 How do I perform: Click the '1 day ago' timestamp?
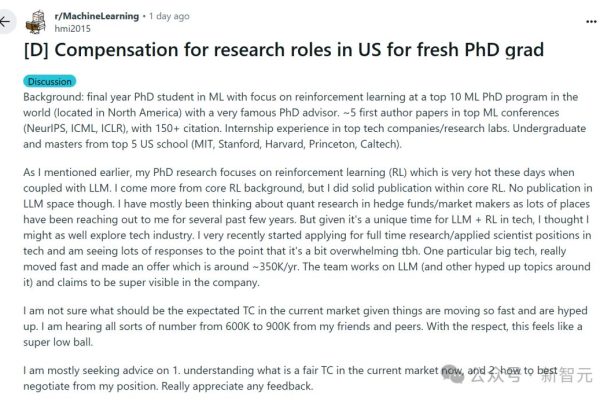point(169,16)
